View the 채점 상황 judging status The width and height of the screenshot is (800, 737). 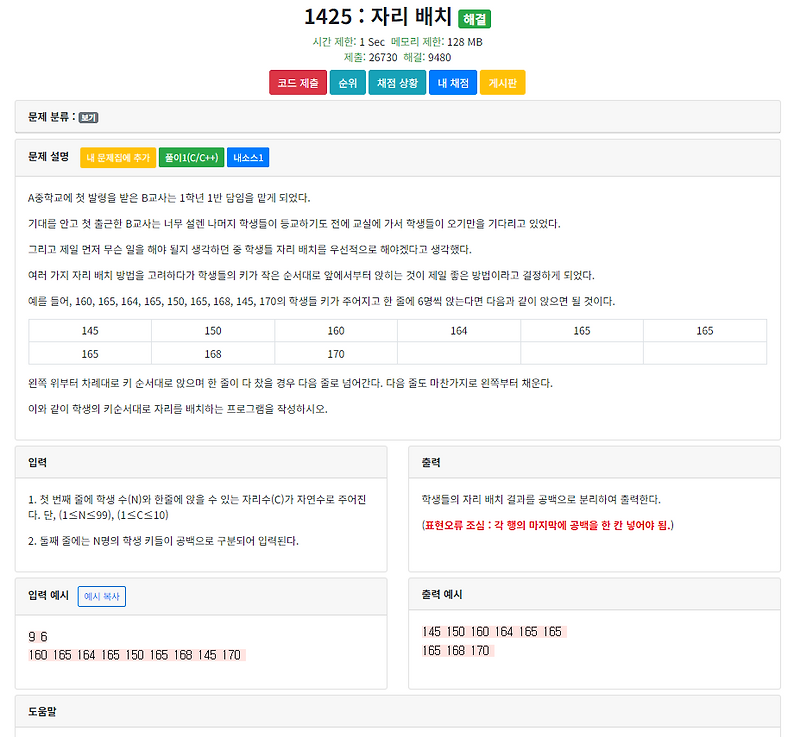click(396, 83)
